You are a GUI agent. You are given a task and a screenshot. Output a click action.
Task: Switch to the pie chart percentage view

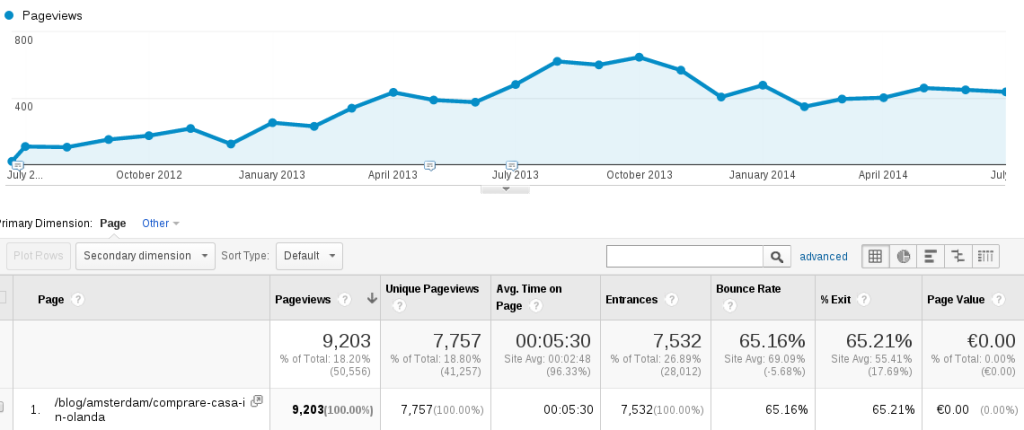pos(903,256)
